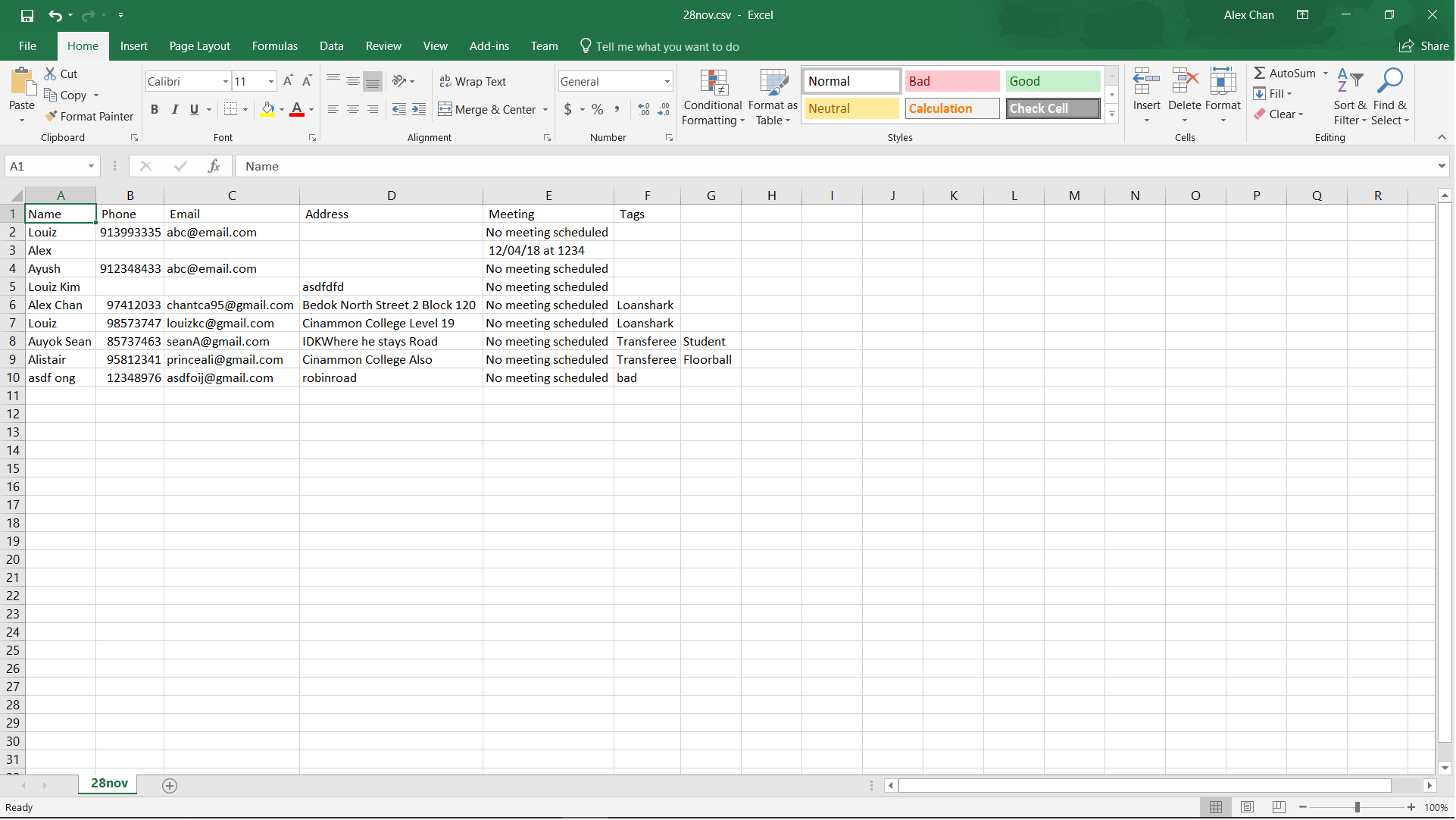Click Insert cells icon
The height and width of the screenshot is (820, 1456).
tap(1147, 82)
